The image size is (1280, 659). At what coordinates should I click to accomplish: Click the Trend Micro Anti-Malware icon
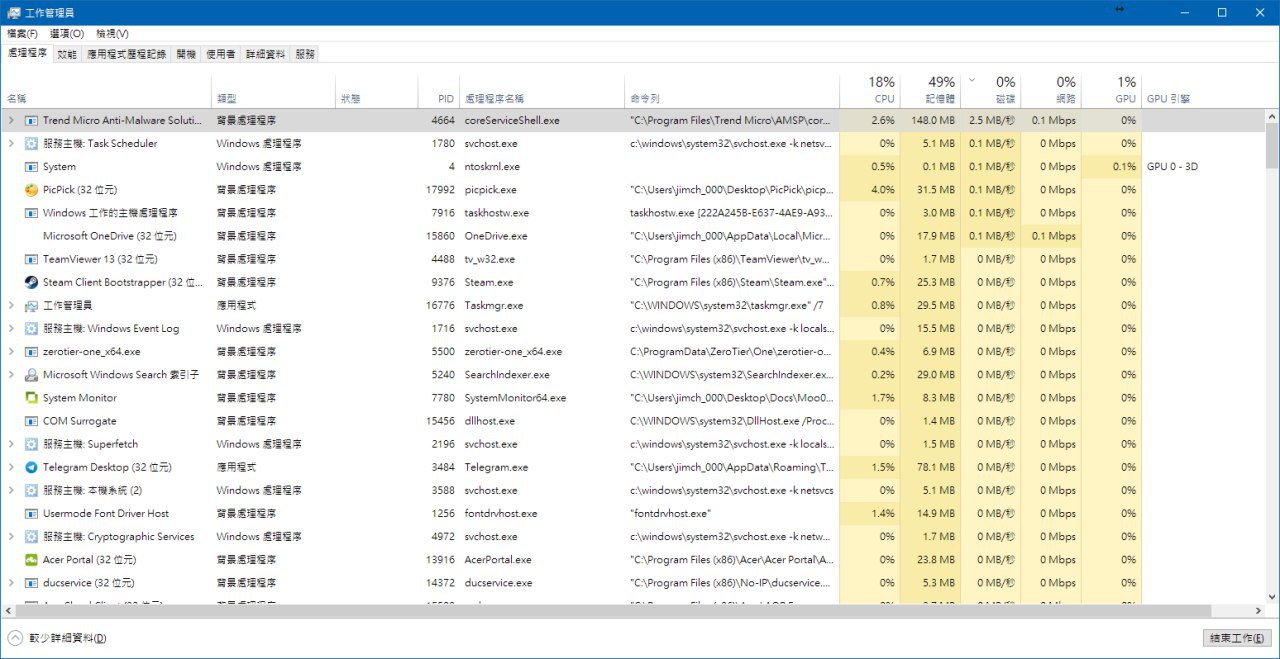31,120
